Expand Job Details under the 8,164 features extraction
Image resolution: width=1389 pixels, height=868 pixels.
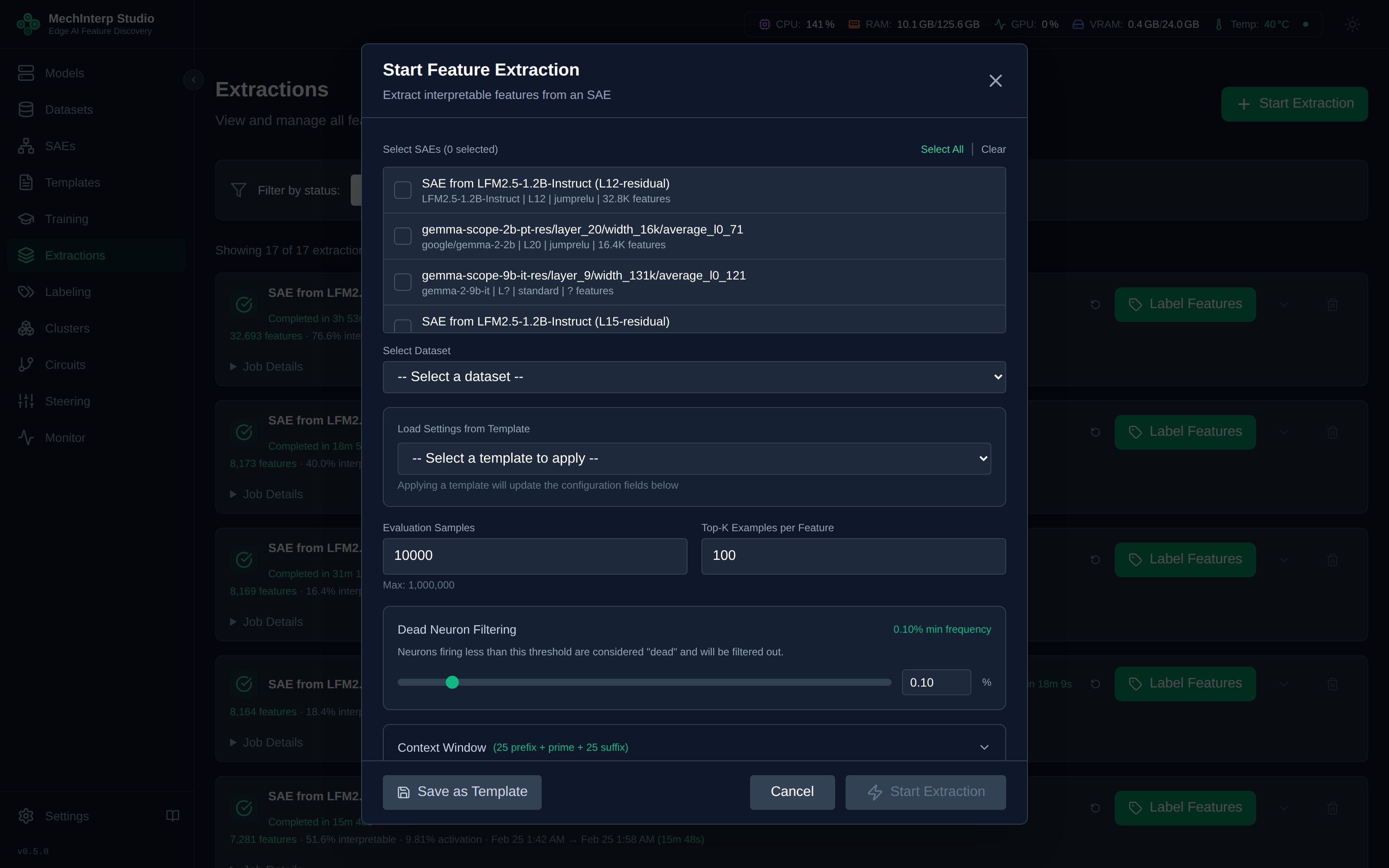(267, 742)
